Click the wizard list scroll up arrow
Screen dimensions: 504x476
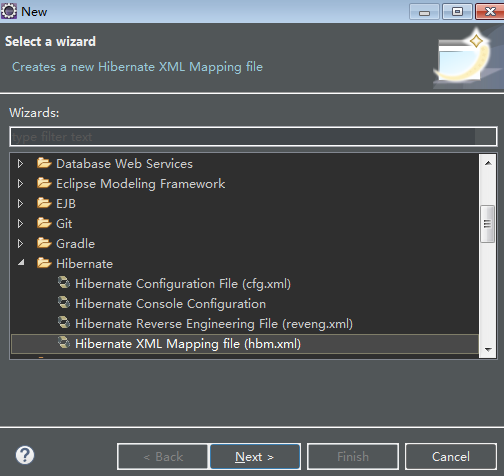[488, 163]
